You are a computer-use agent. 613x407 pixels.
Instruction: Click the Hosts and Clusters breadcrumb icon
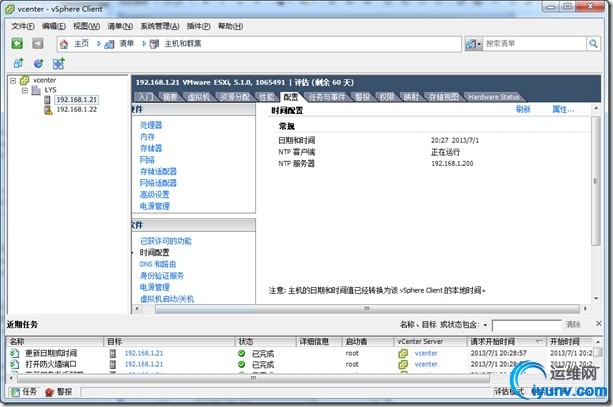(x=154, y=44)
